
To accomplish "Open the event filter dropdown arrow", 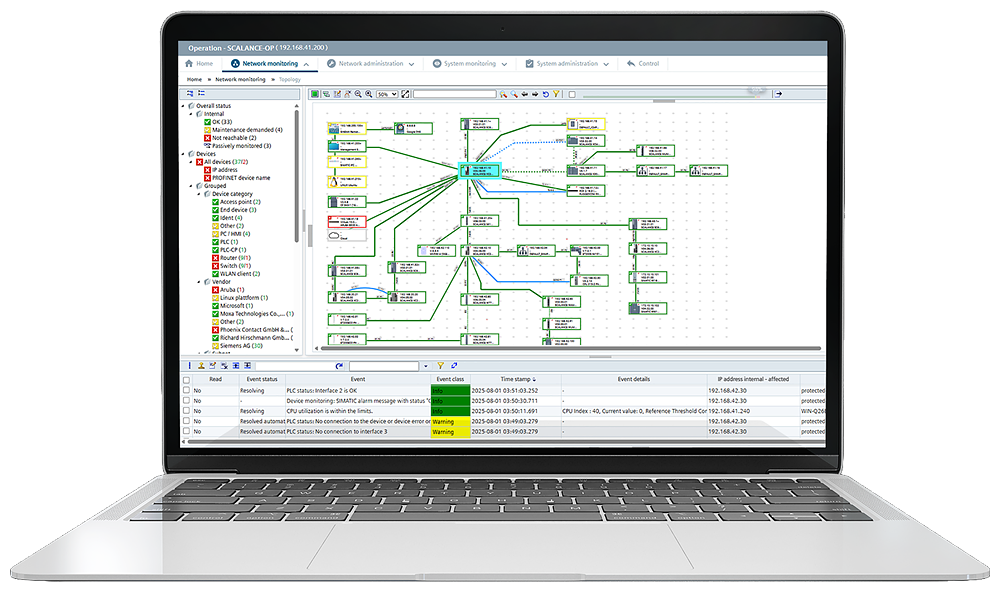I will 425,366.
